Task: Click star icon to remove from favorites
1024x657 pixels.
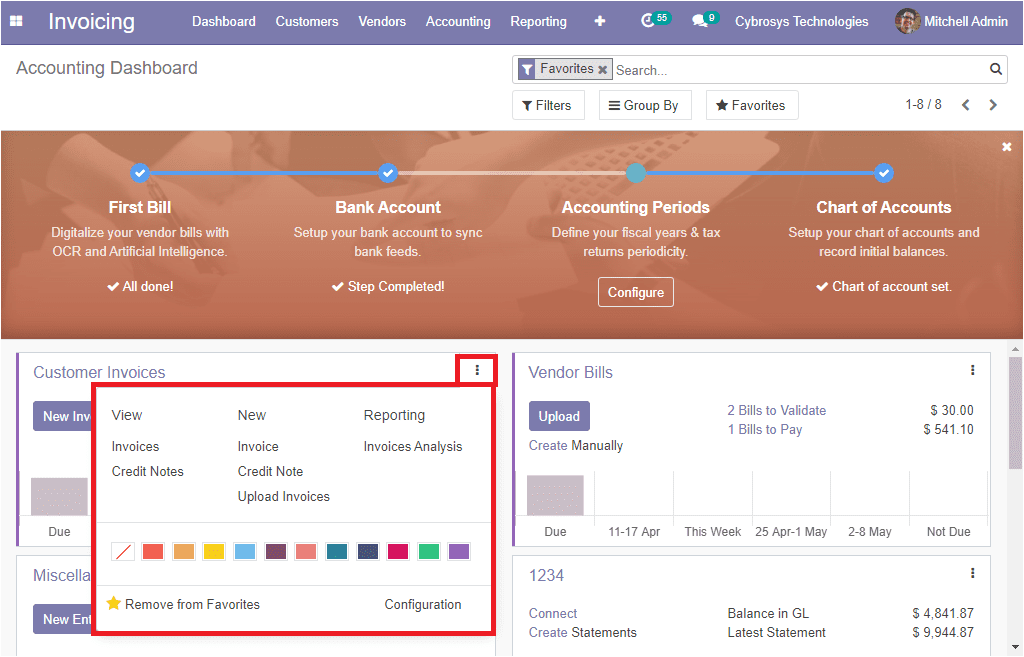Action: click(114, 603)
